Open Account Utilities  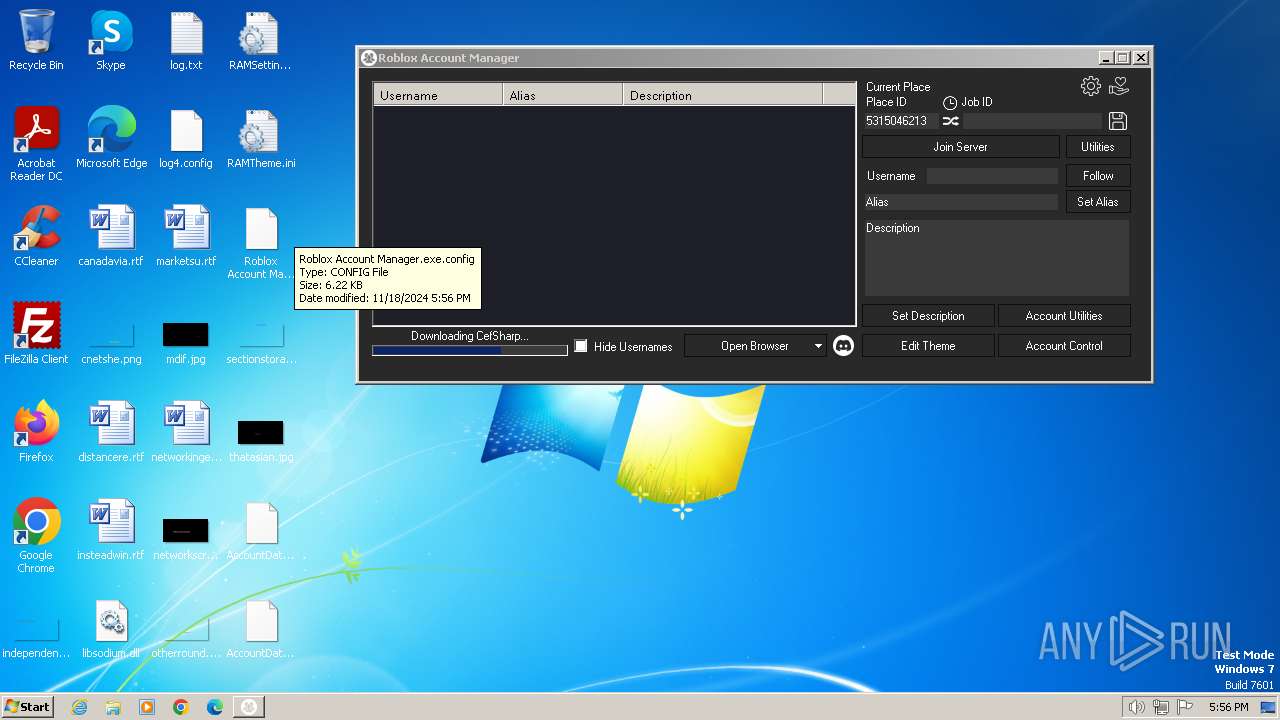pyautogui.click(x=1064, y=316)
